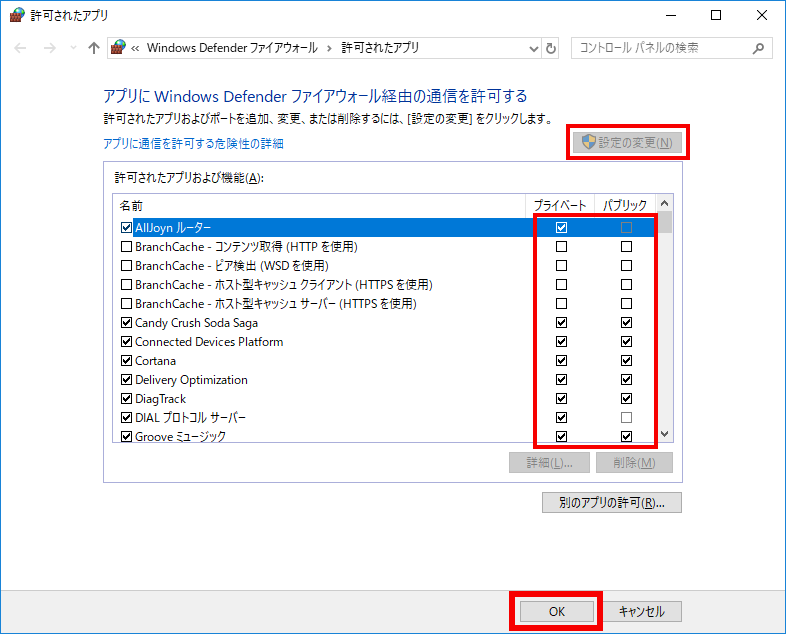Viewport: 786px width, 634px height.
Task: Select the Connected Devices Platform row
Action: [384, 341]
